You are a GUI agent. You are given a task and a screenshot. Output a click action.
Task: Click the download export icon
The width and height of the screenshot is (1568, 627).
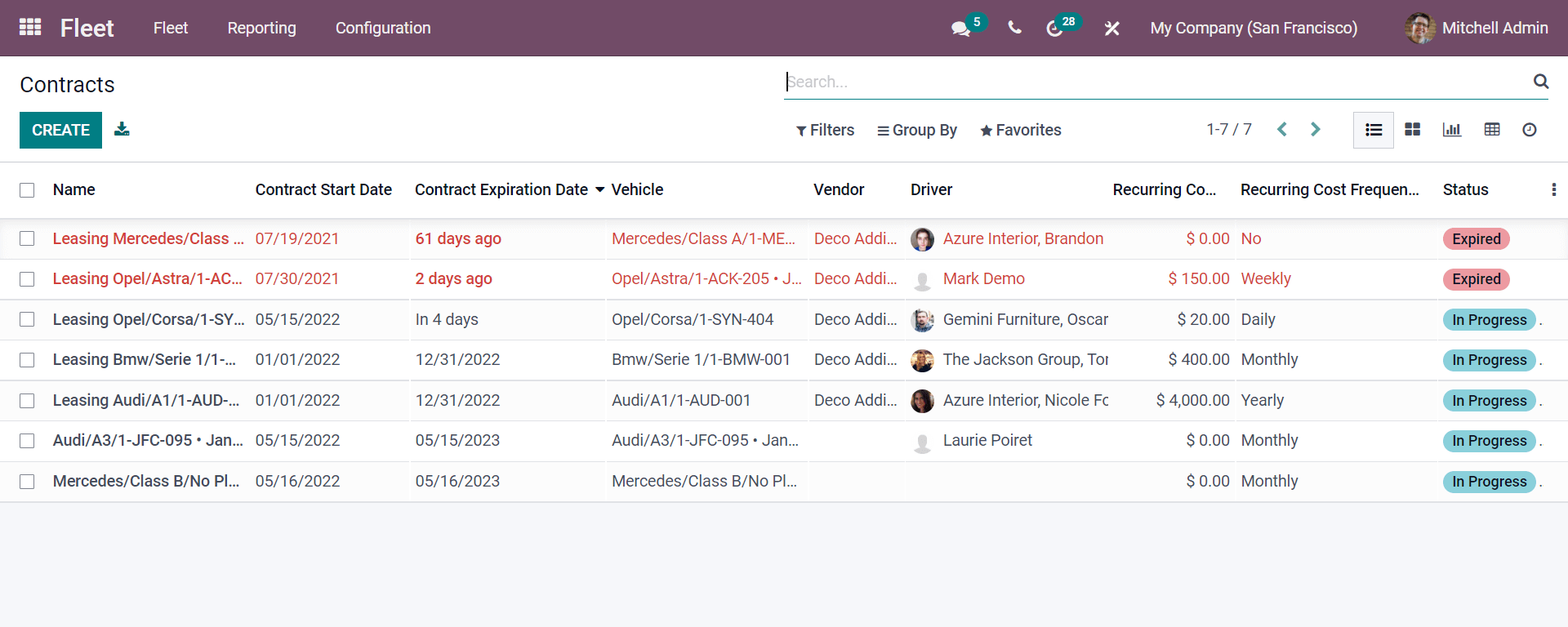(122, 129)
